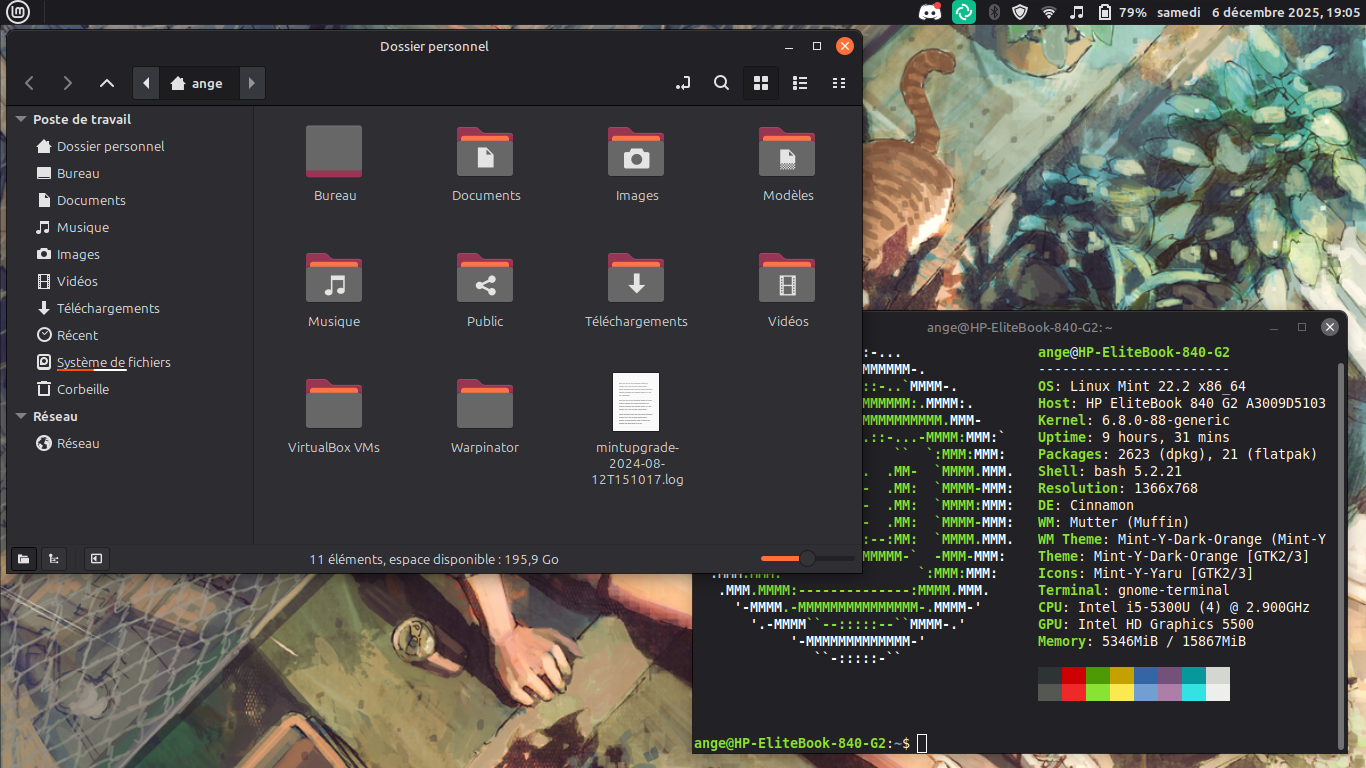Collapse the Poste de travail section

(21, 119)
